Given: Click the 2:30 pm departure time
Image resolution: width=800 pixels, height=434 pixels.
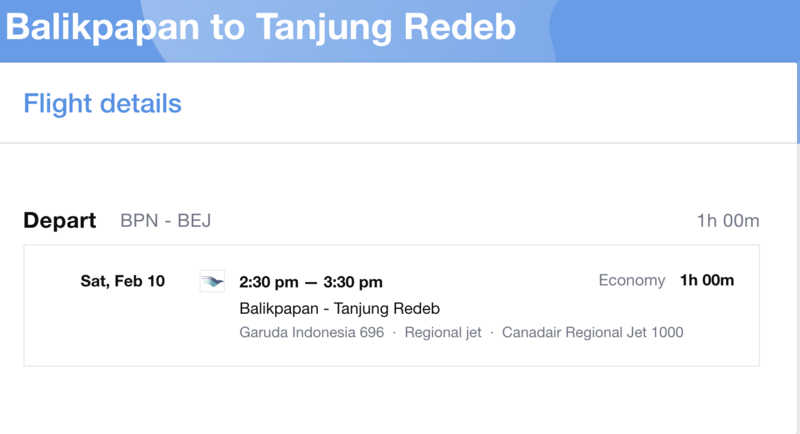Looking at the screenshot, I should [269, 282].
